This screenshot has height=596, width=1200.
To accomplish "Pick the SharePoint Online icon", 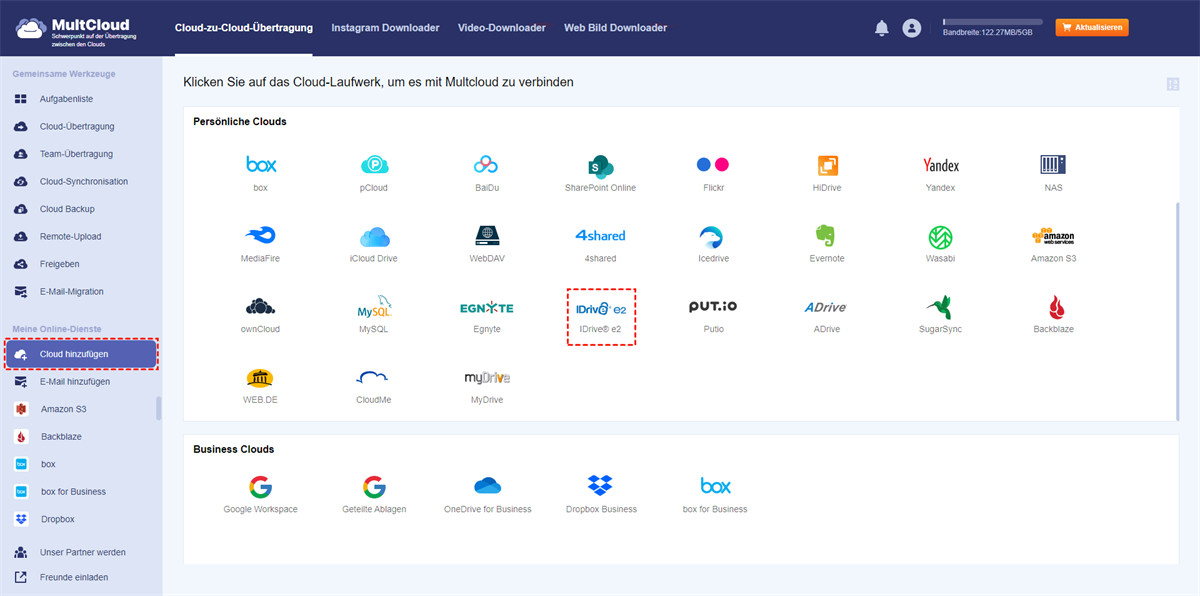I will point(600,165).
